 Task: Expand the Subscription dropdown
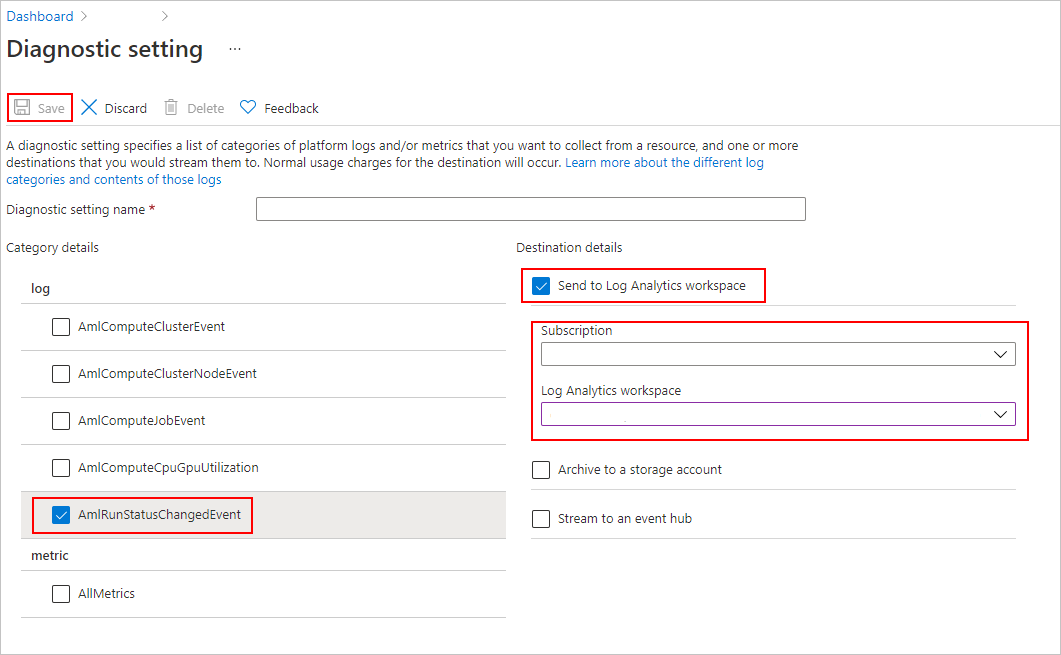tap(778, 354)
